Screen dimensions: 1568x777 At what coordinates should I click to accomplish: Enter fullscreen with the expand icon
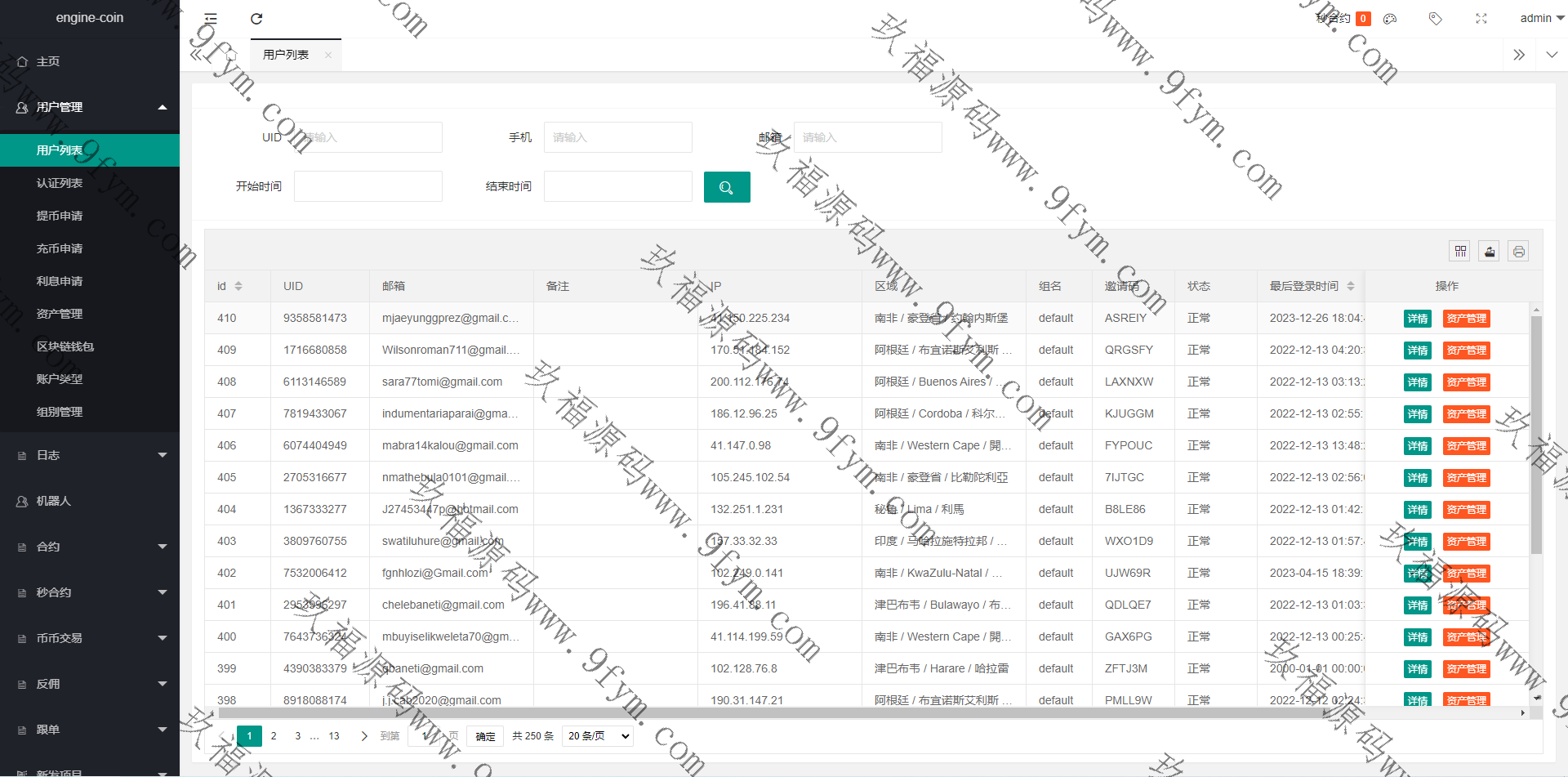pos(1481,19)
